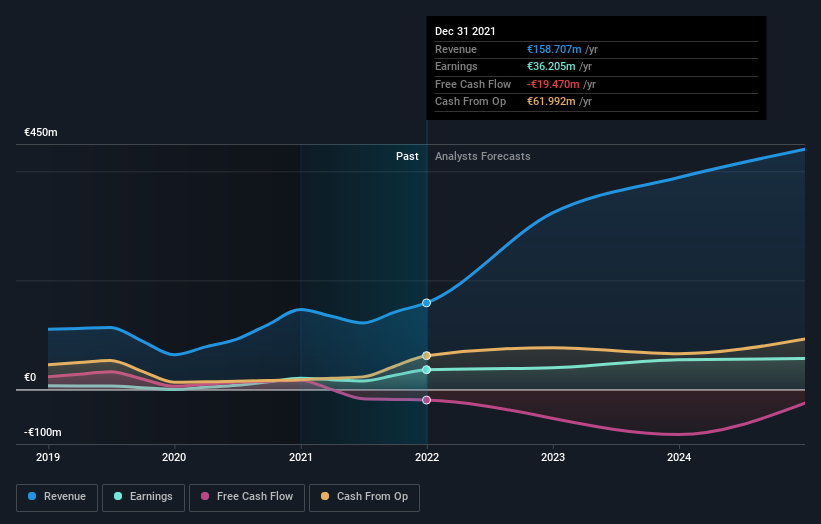The height and width of the screenshot is (524, 821).
Task: Click the 2024 x-axis label
Action: coord(679,458)
